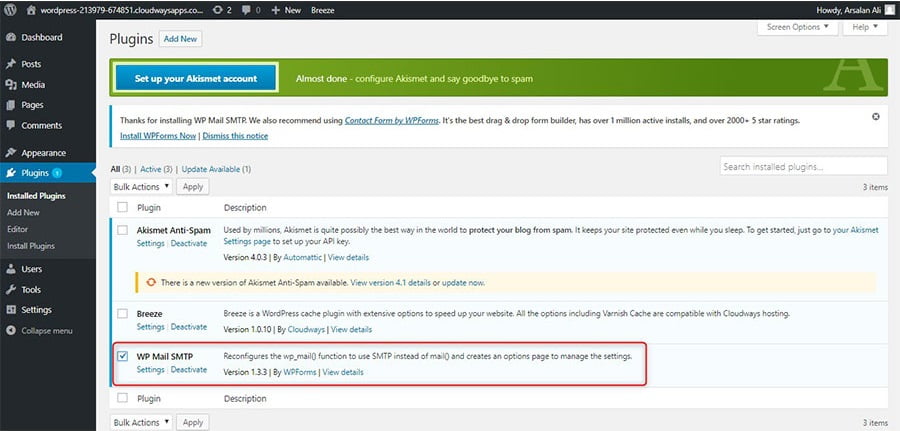Click Add New button beside Plugins heading

pos(180,39)
